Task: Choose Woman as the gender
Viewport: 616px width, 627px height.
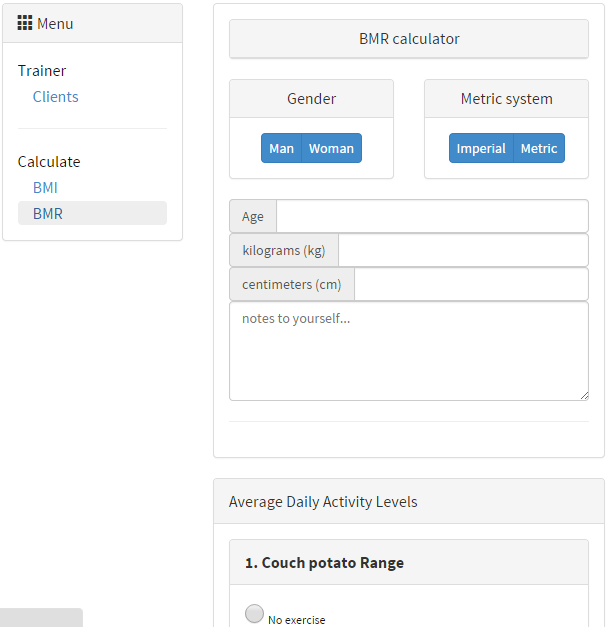Action: pyautogui.click(x=331, y=148)
